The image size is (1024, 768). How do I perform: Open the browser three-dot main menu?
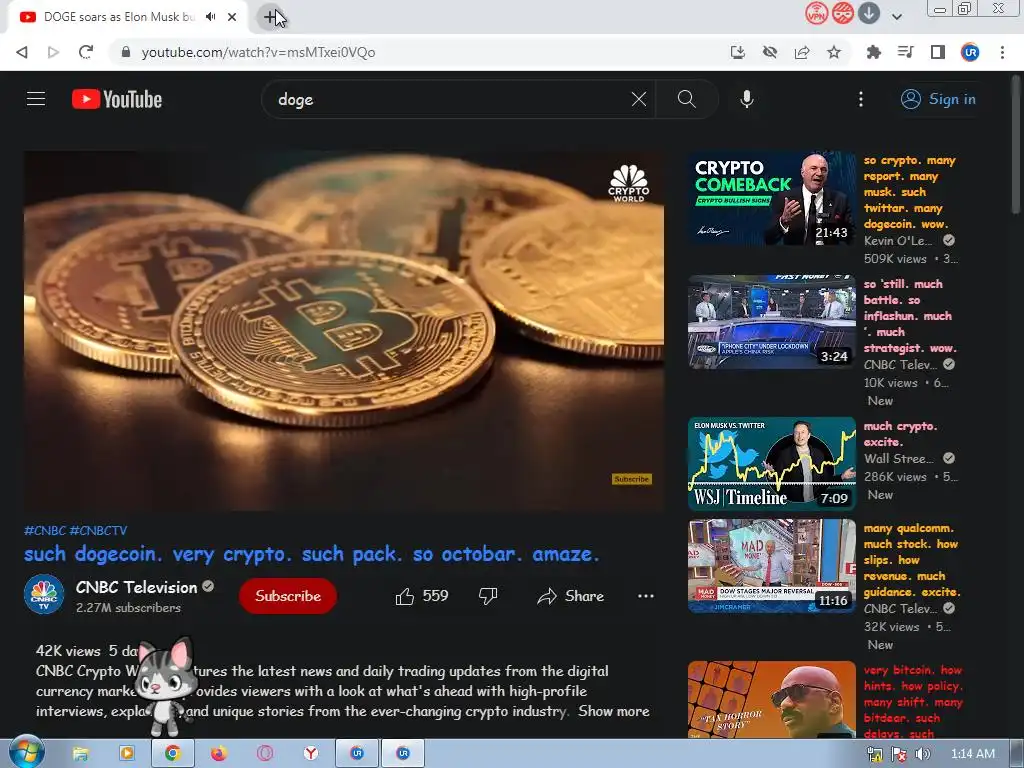[1002, 52]
